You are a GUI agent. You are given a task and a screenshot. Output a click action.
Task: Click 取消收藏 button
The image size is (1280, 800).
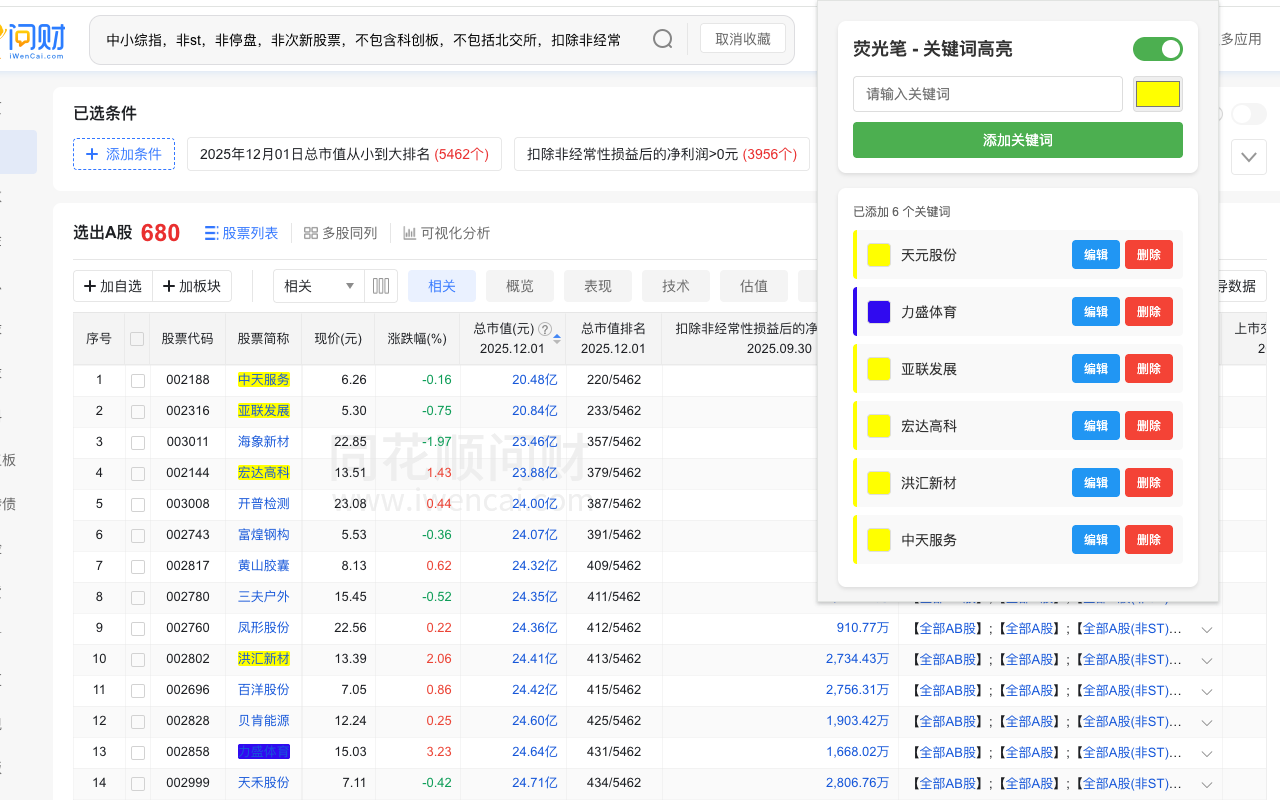click(x=743, y=39)
